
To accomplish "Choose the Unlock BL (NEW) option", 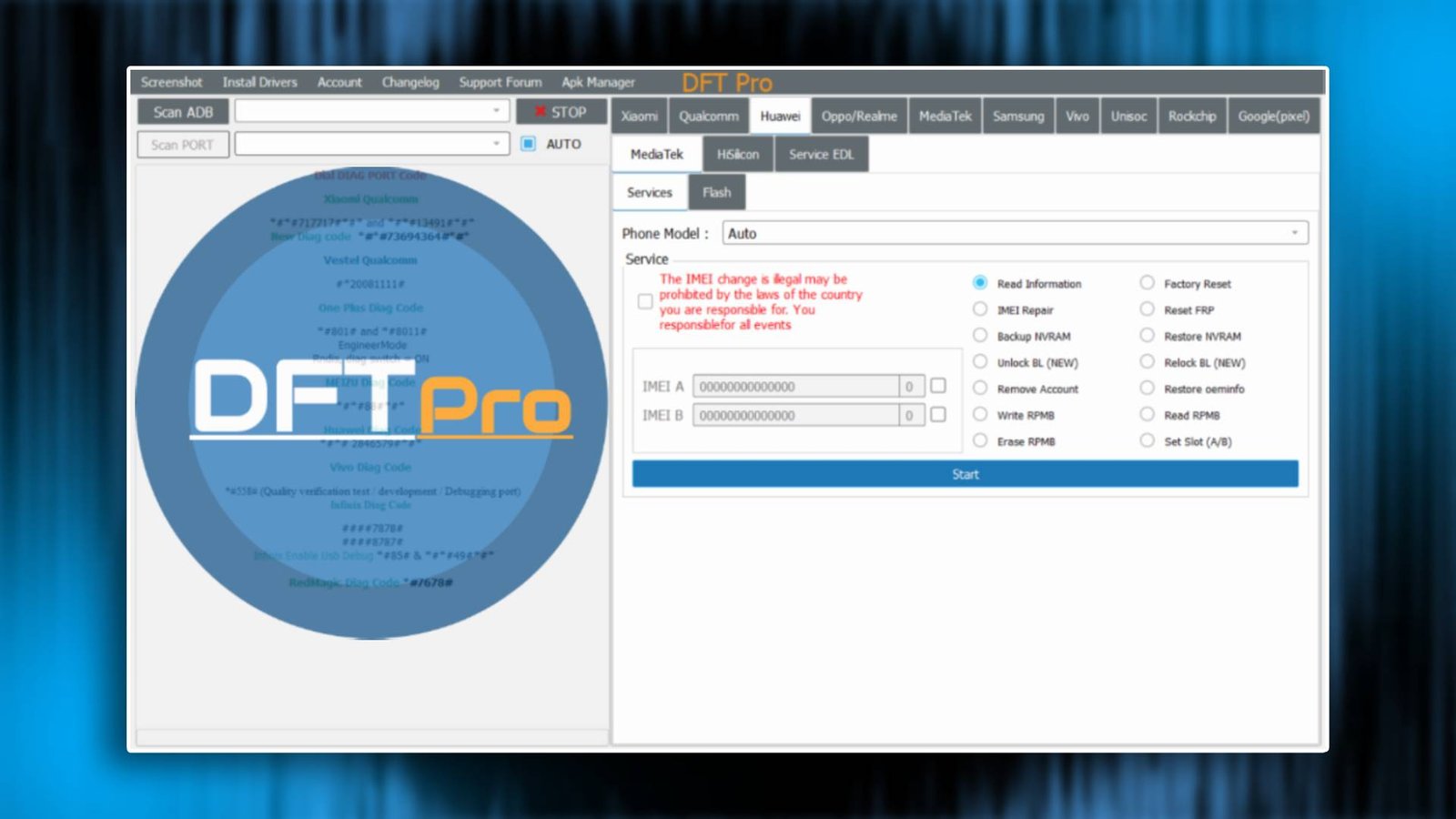I will (x=979, y=361).
